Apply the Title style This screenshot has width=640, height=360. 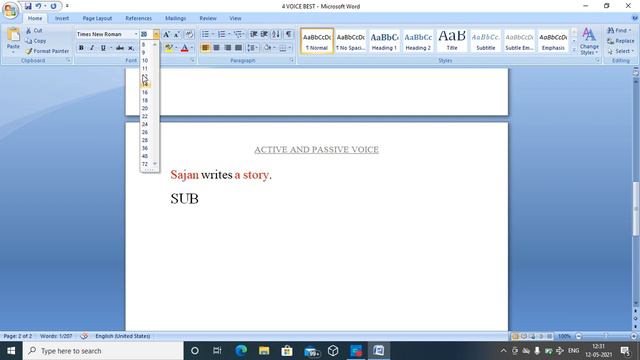[452, 40]
